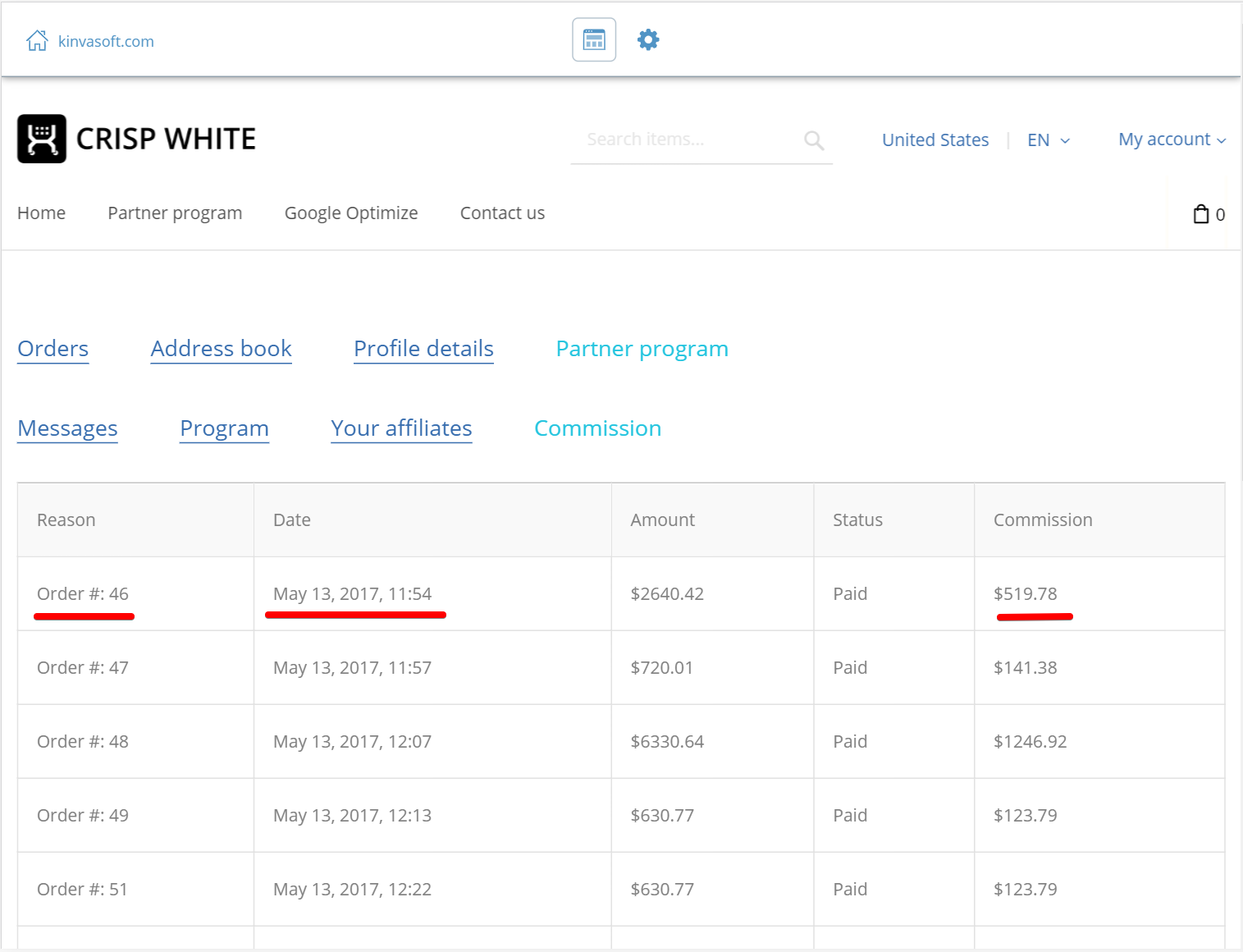The image size is (1243, 952).
Task: Open the Messages sub-tab
Action: click(x=67, y=428)
